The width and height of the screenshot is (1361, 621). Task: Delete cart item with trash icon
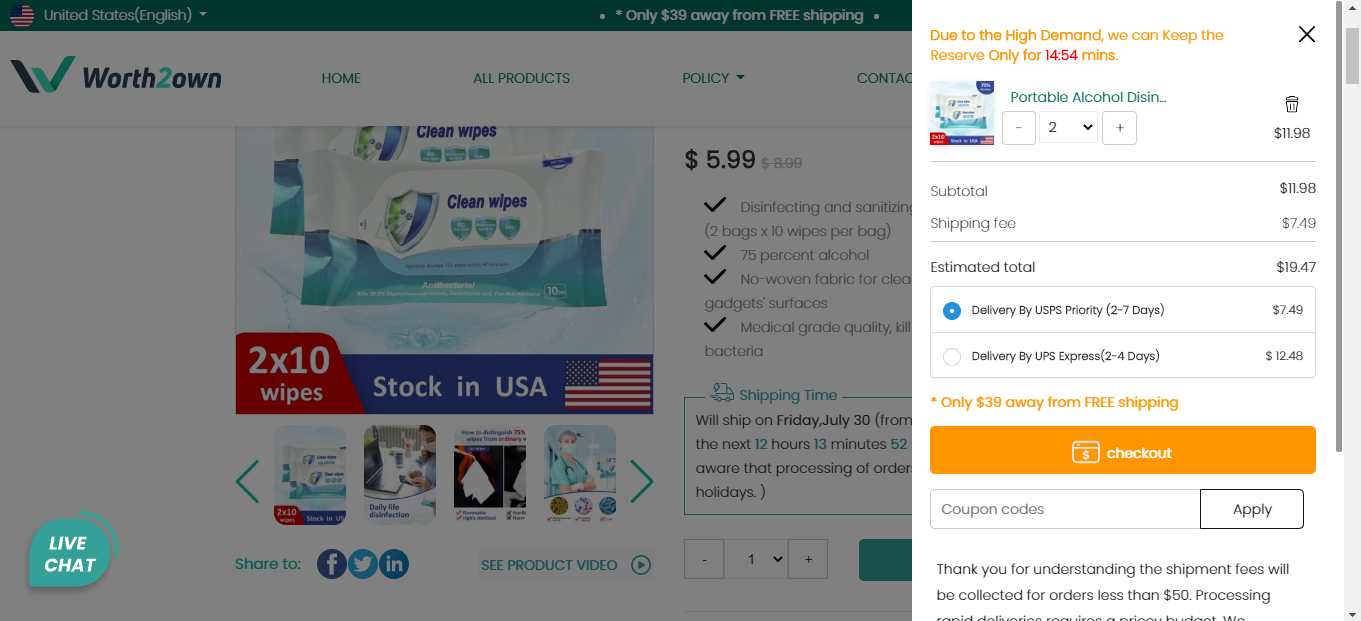tap(1292, 104)
